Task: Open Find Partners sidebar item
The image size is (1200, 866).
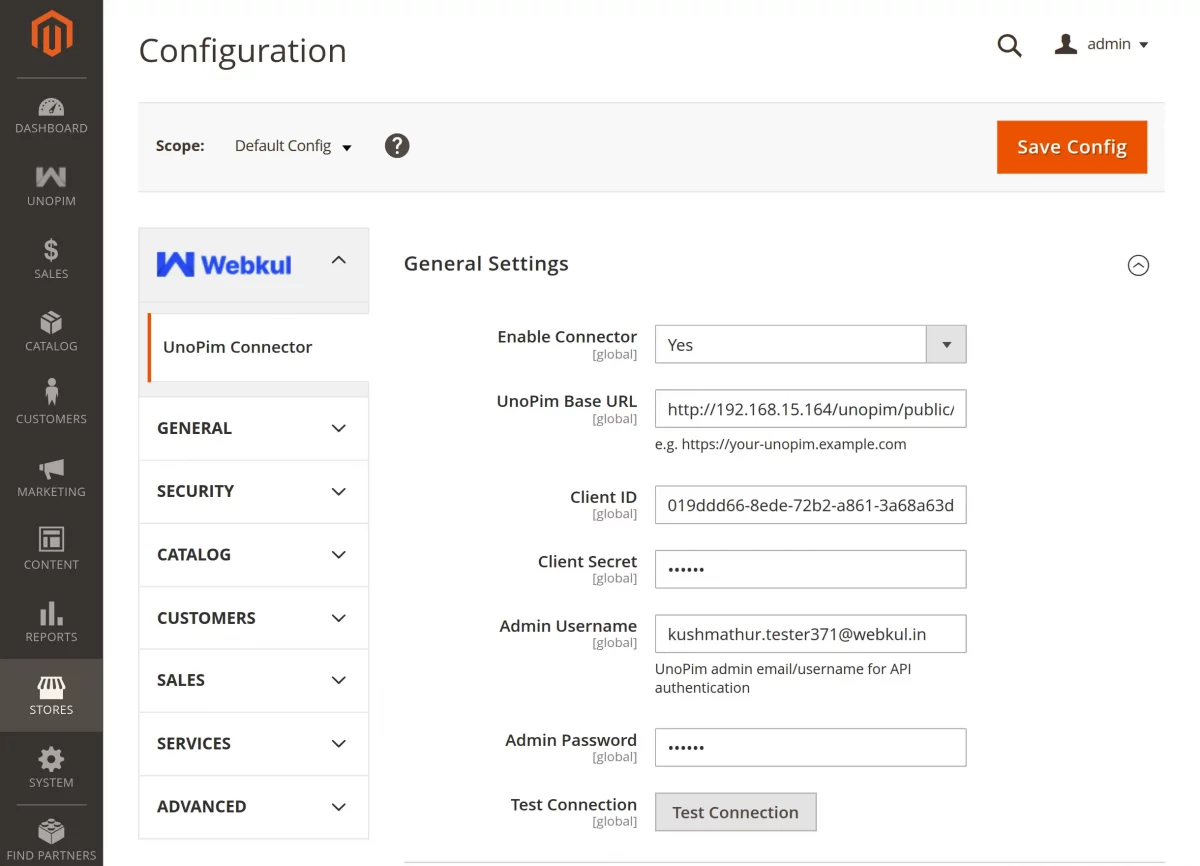Action: (x=51, y=841)
